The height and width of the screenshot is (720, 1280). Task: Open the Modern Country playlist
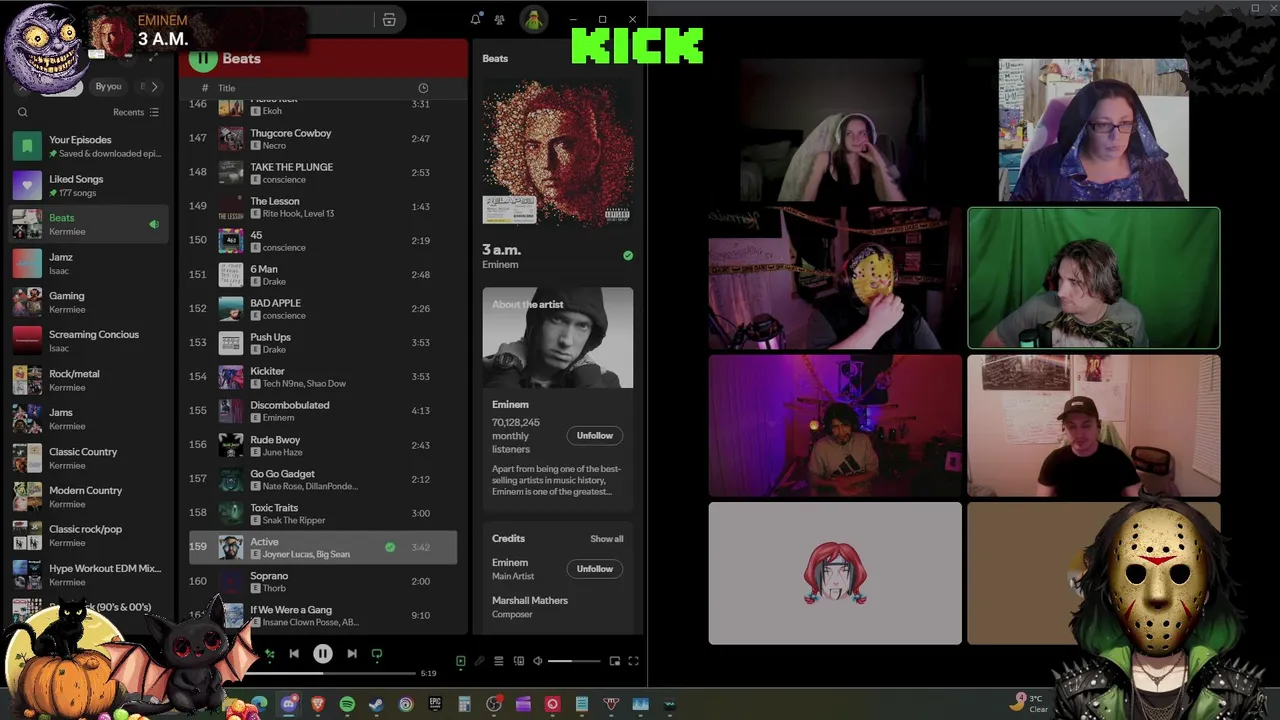click(x=90, y=497)
